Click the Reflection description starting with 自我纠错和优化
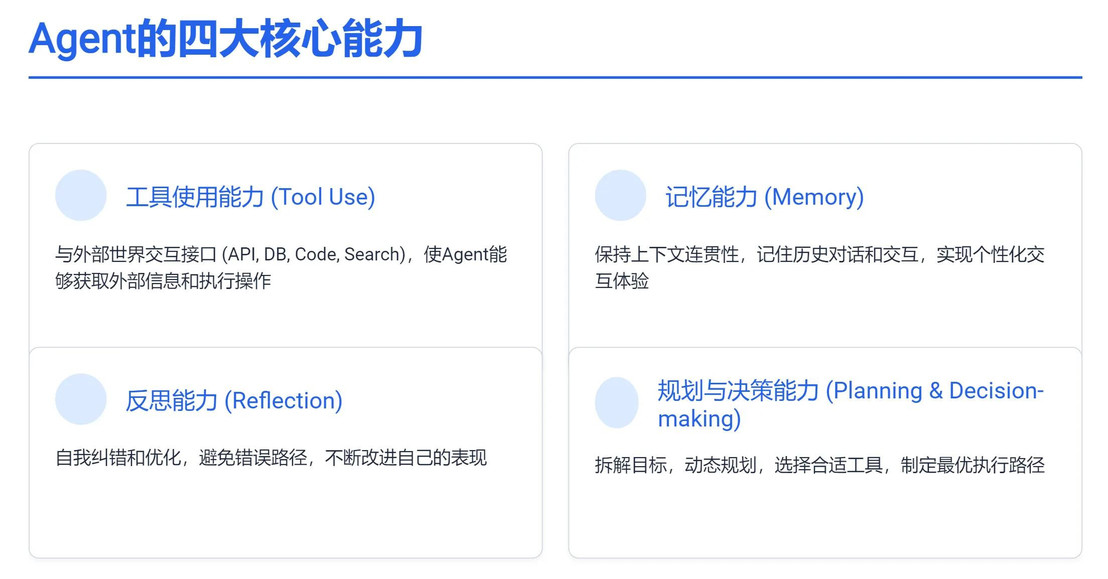Image resolution: width=1108 pixels, height=579 pixels. (271, 457)
